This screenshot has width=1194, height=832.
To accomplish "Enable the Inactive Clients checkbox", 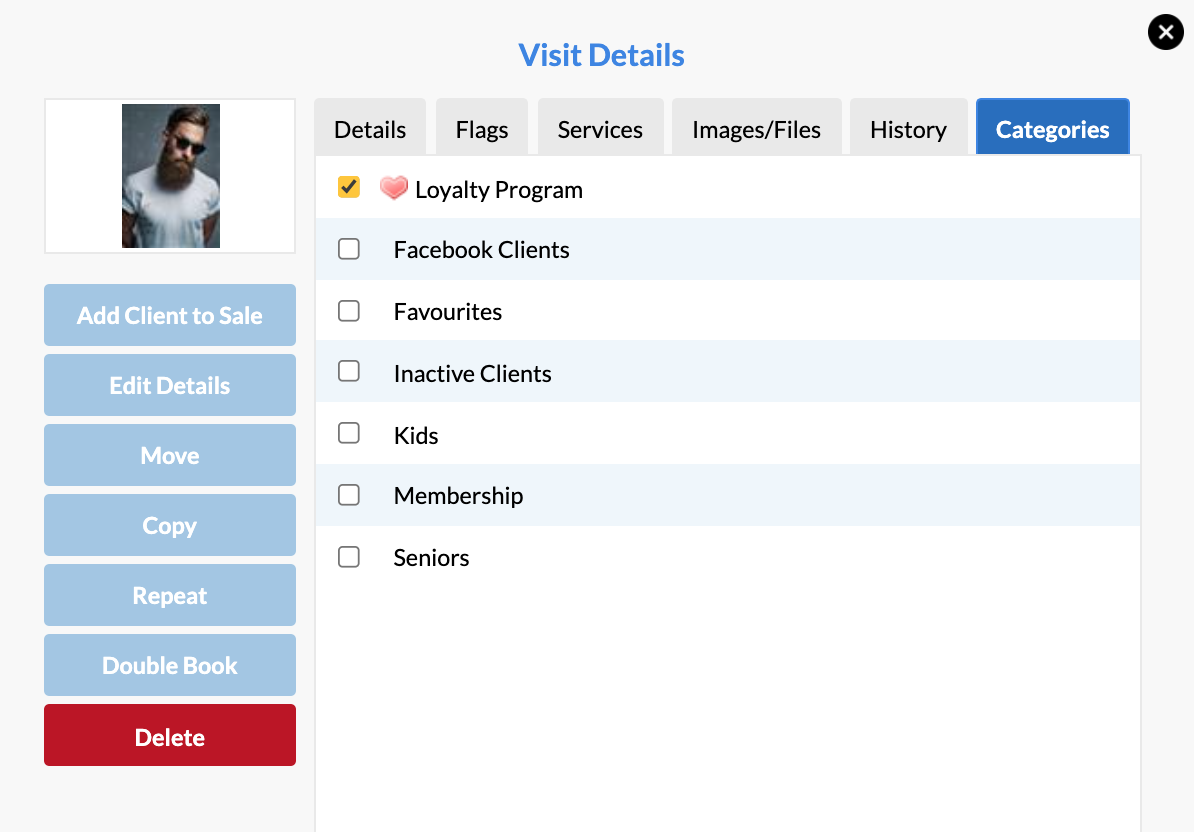I will pyautogui.click(x=349, y=371).
